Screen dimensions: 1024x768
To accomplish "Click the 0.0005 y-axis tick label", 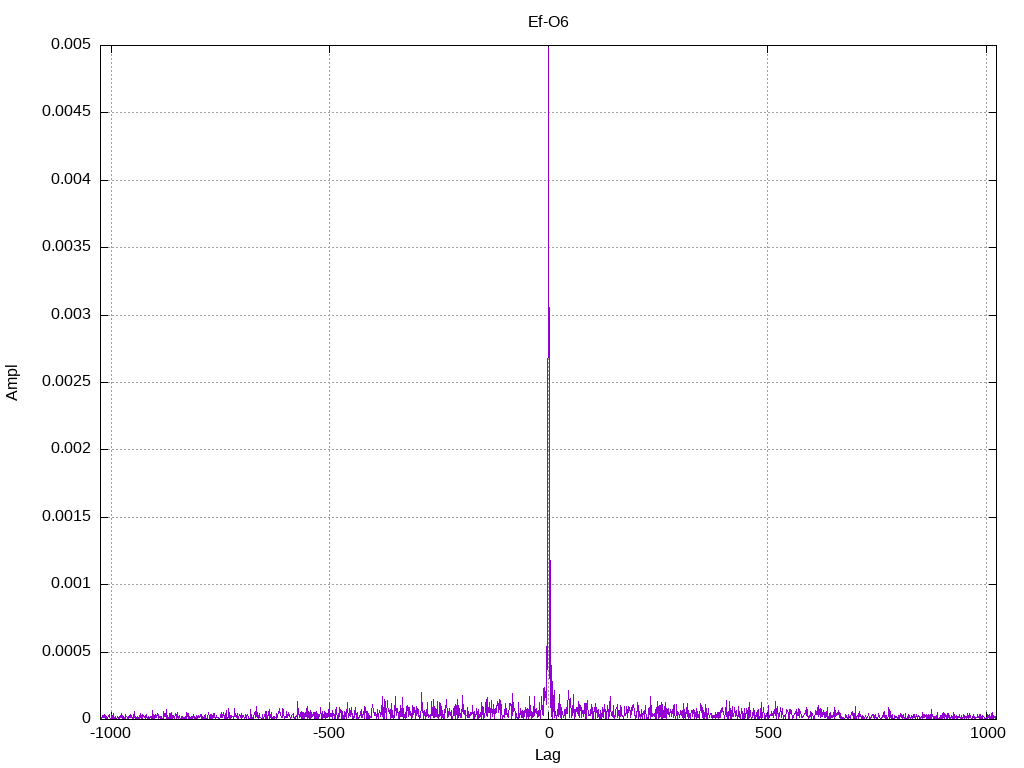I will 67,652.
